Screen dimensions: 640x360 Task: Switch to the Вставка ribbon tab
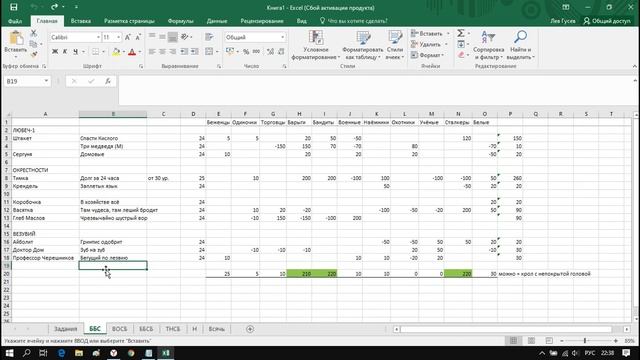(x=80, y=21)
